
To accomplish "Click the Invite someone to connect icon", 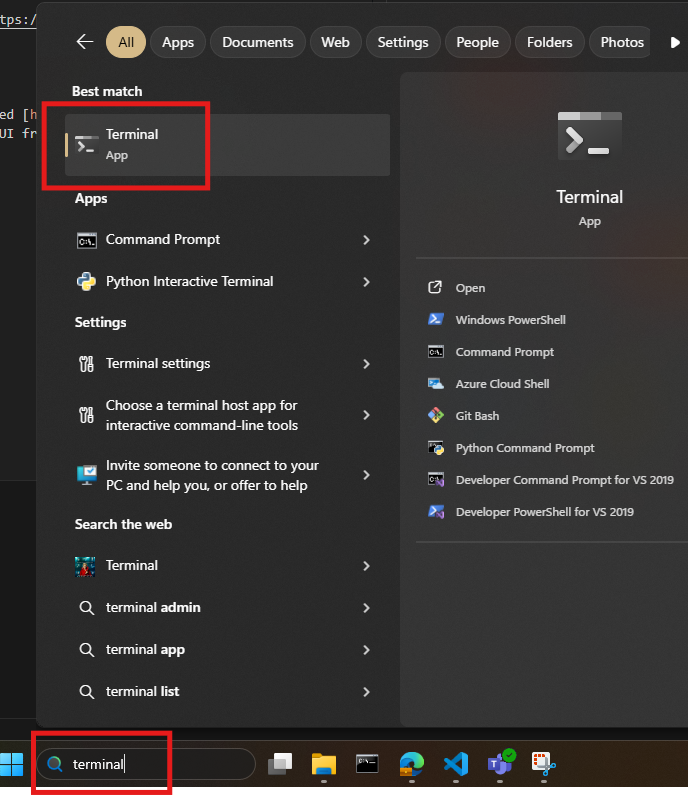I will (87, 475).
